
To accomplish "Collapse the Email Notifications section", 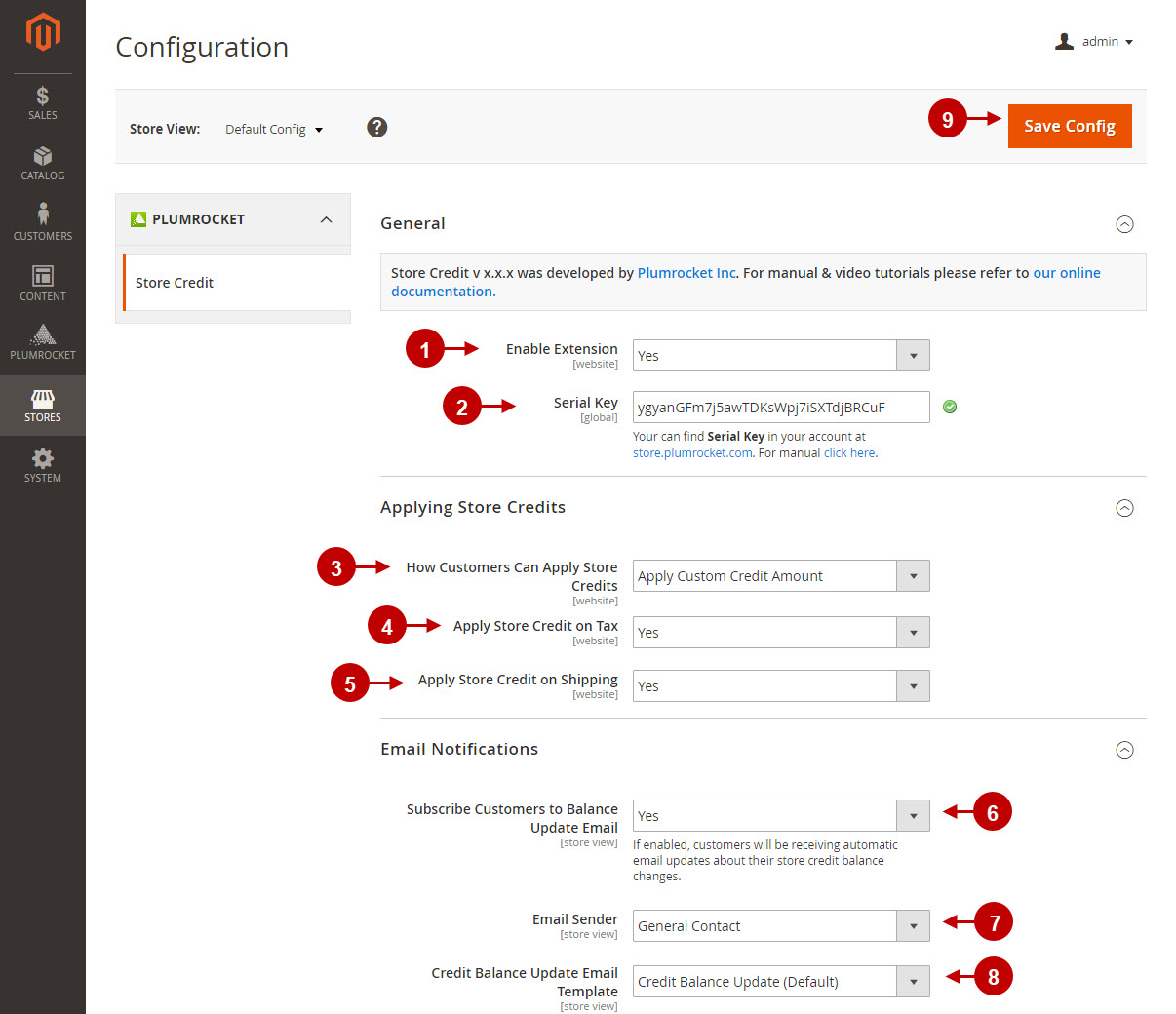I will (1124, 750).
